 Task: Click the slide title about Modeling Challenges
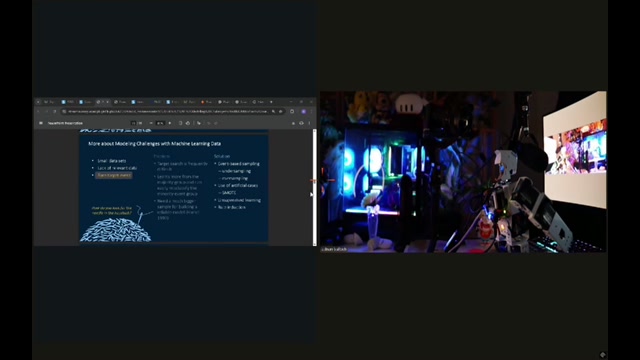click(154, 144)
